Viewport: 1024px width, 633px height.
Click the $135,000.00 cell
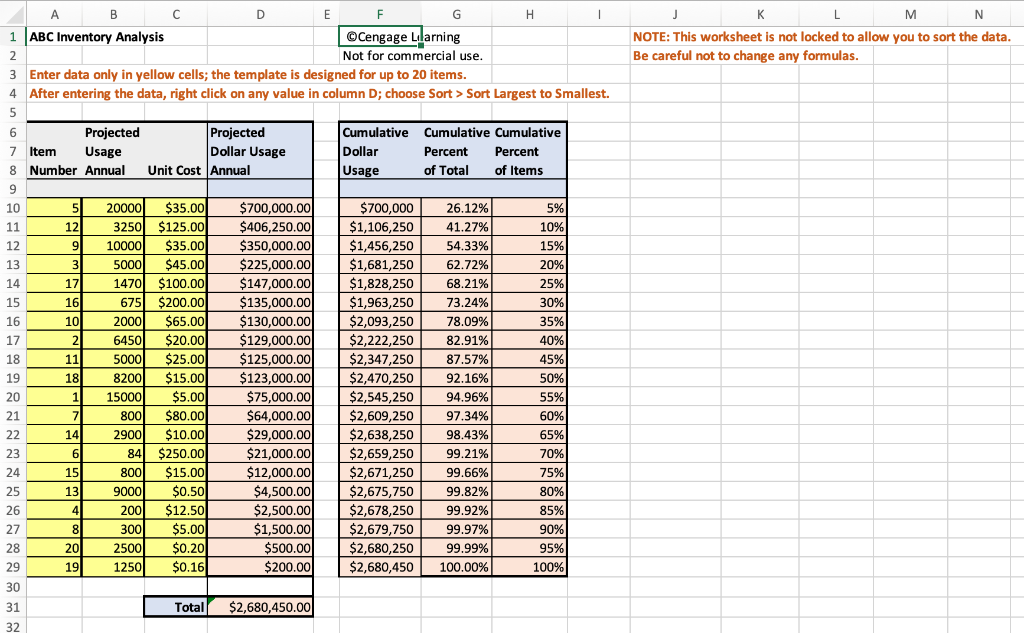260,303
